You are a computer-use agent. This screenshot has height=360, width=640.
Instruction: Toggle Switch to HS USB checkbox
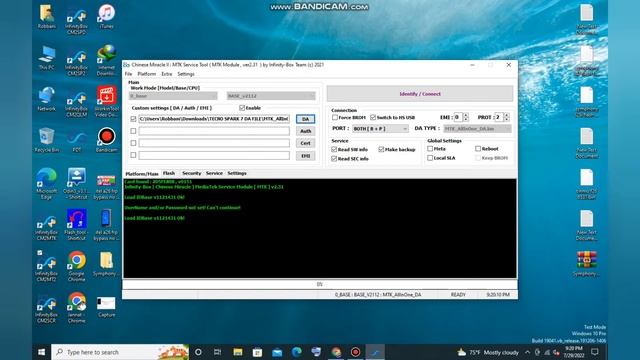click(x=373, y=117)
